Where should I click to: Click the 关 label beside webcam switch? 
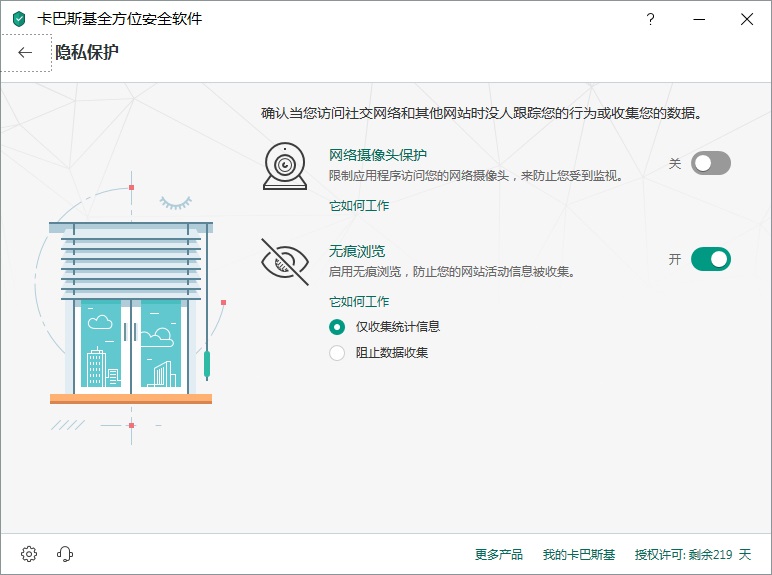pyautogui.click(x=675, y=163)
